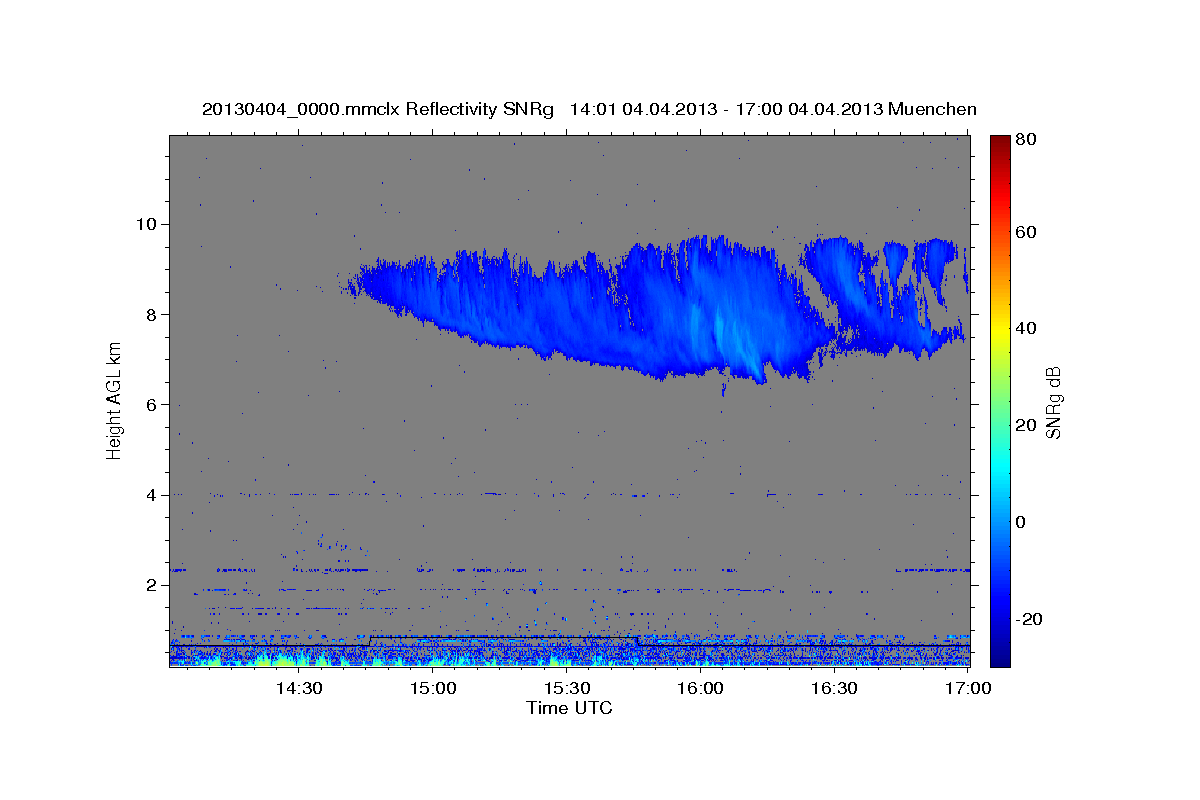This screenshot has height=800, width=1200.
Task: Click the "Height AGL km" axis label
Action: pos(115,400)
